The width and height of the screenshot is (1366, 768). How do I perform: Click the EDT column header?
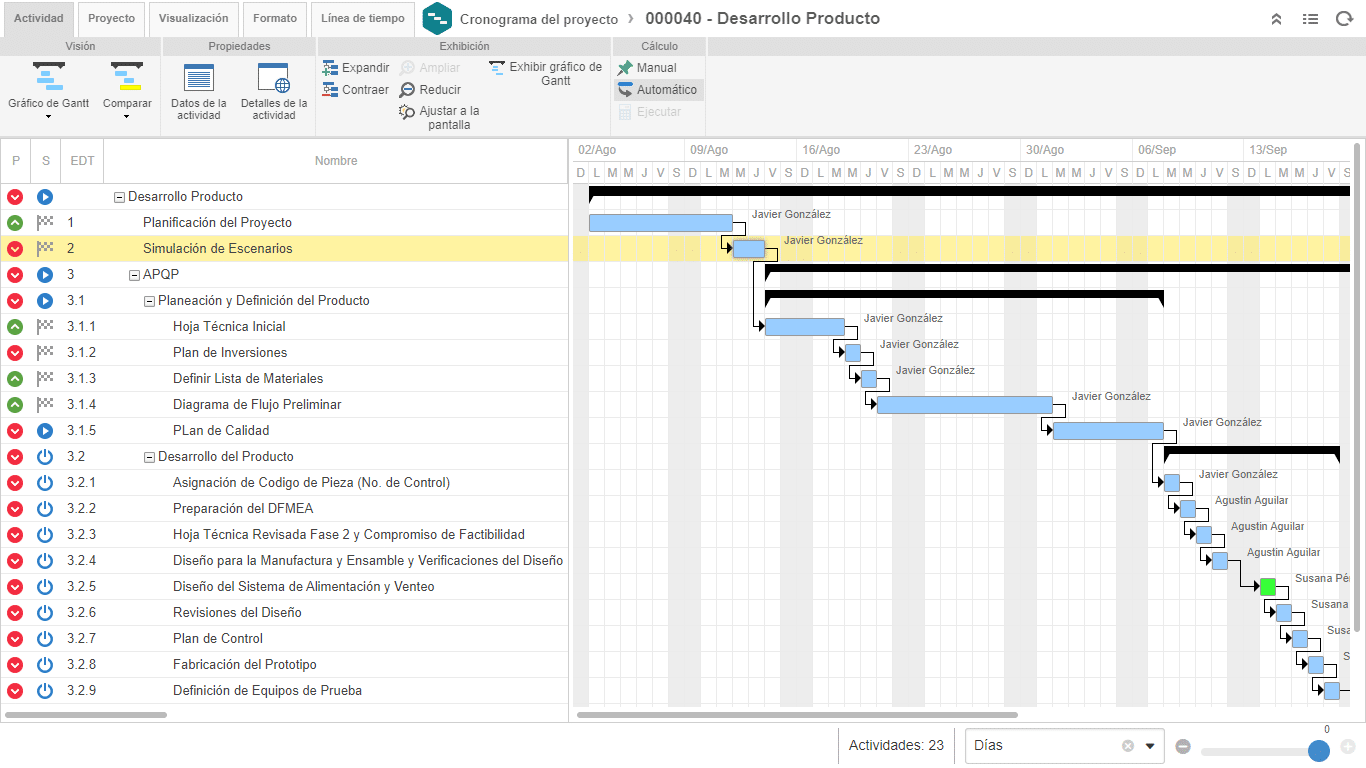83,161
